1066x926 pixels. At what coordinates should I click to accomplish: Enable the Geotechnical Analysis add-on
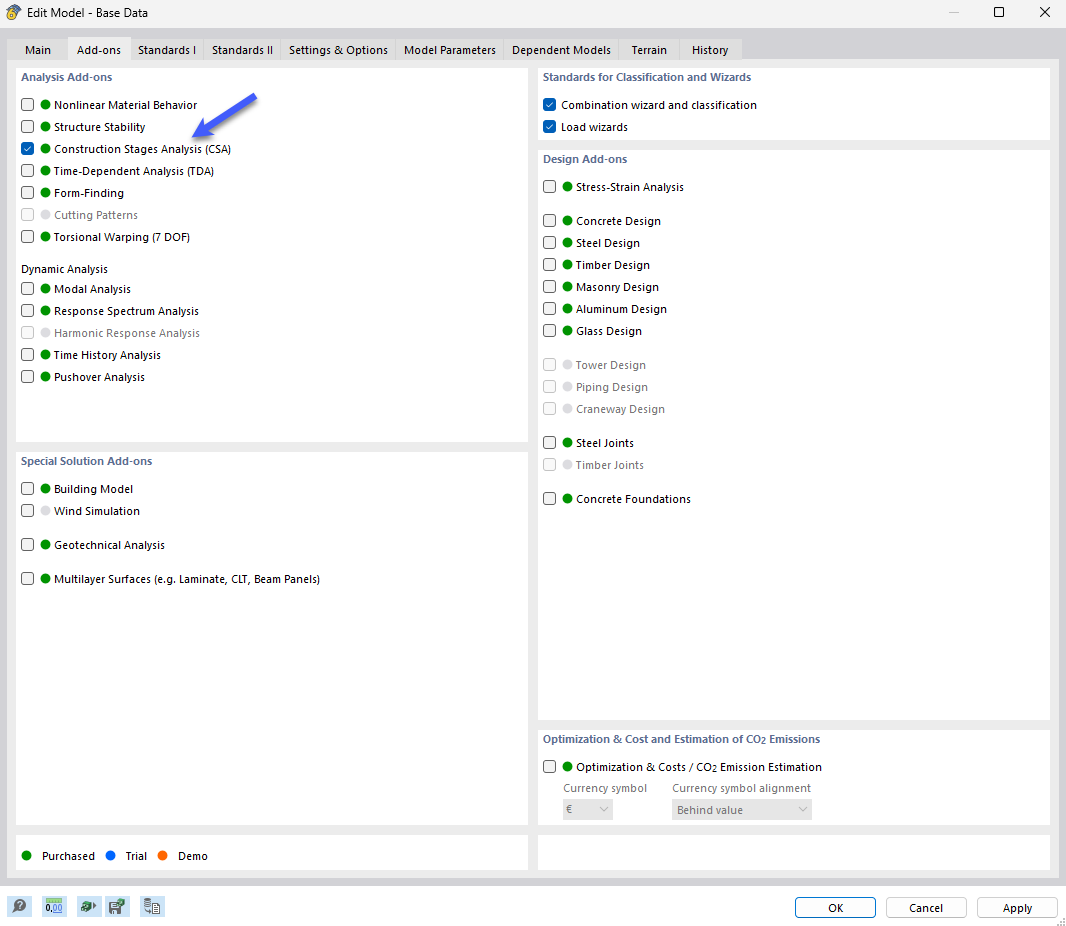[x=27, y=544]
